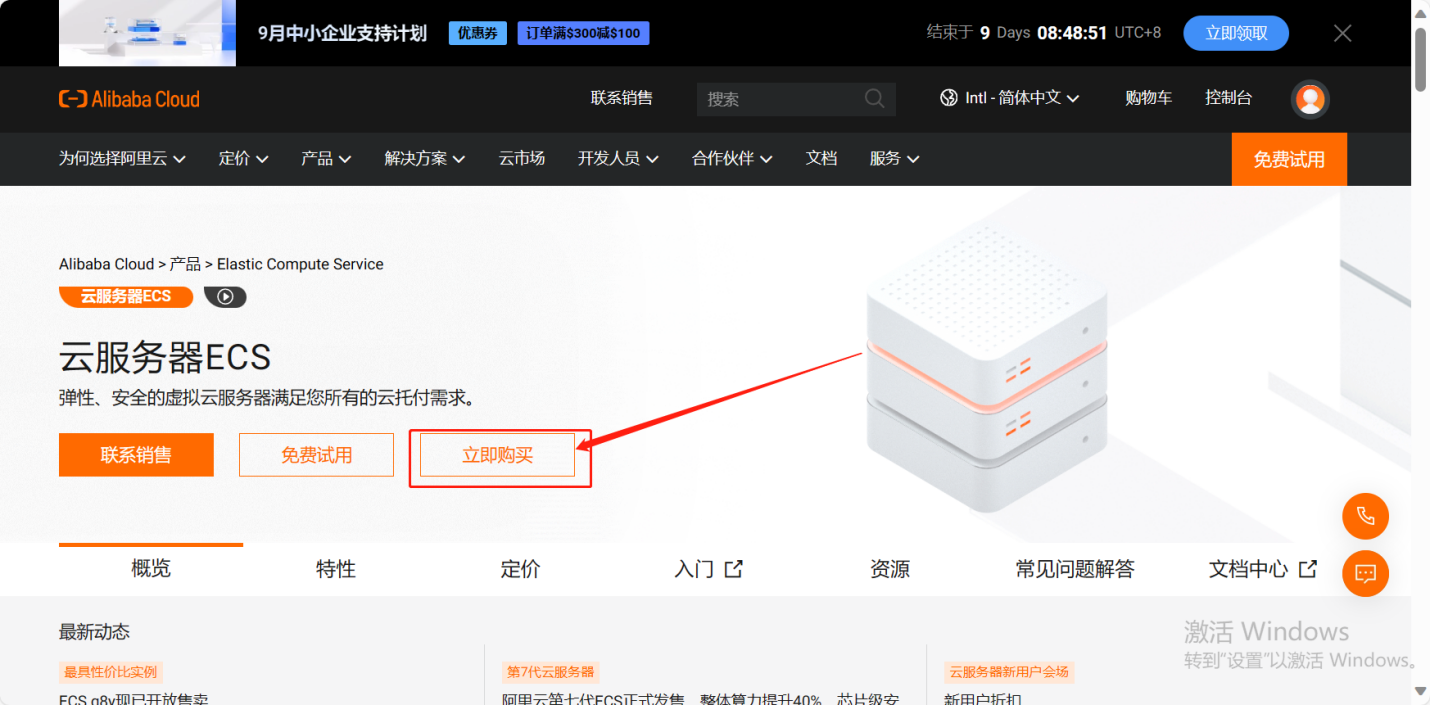This screenshot has height=705, width=1430.
Task: Open the user avatar menu
Action: [1310, 99]
